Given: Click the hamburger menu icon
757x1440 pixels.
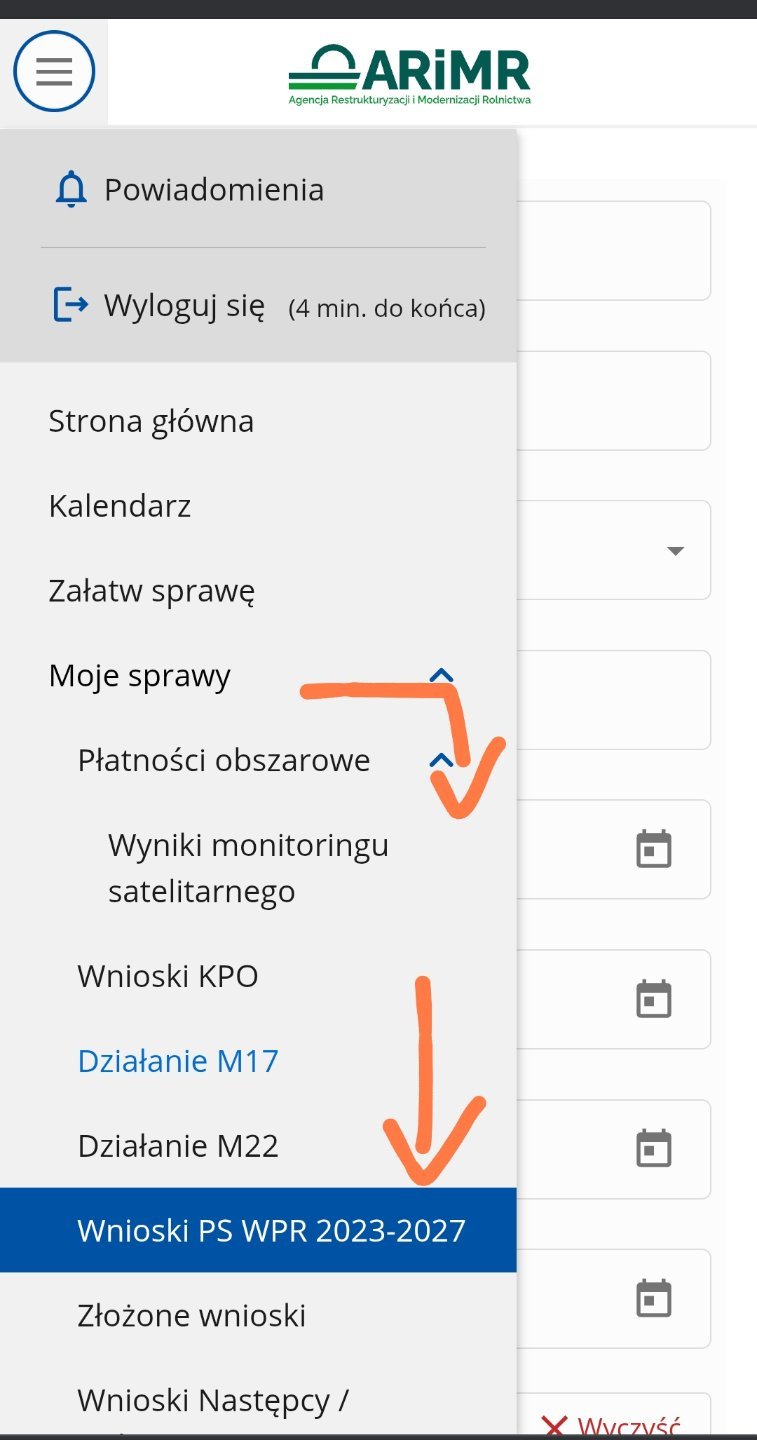Looking at the screenshot, I should click(54, 71).
